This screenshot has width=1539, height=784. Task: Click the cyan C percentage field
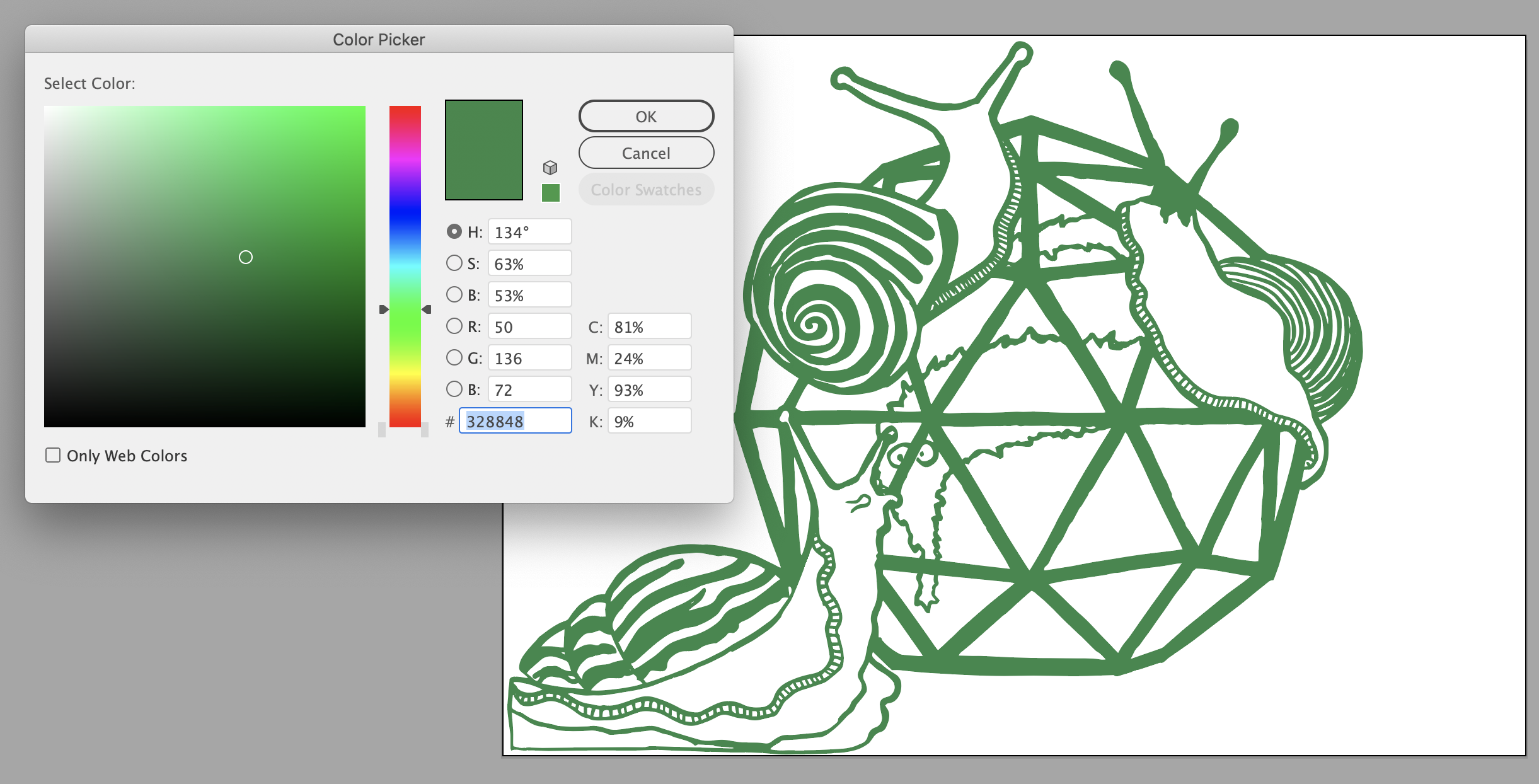pos(649,326)
